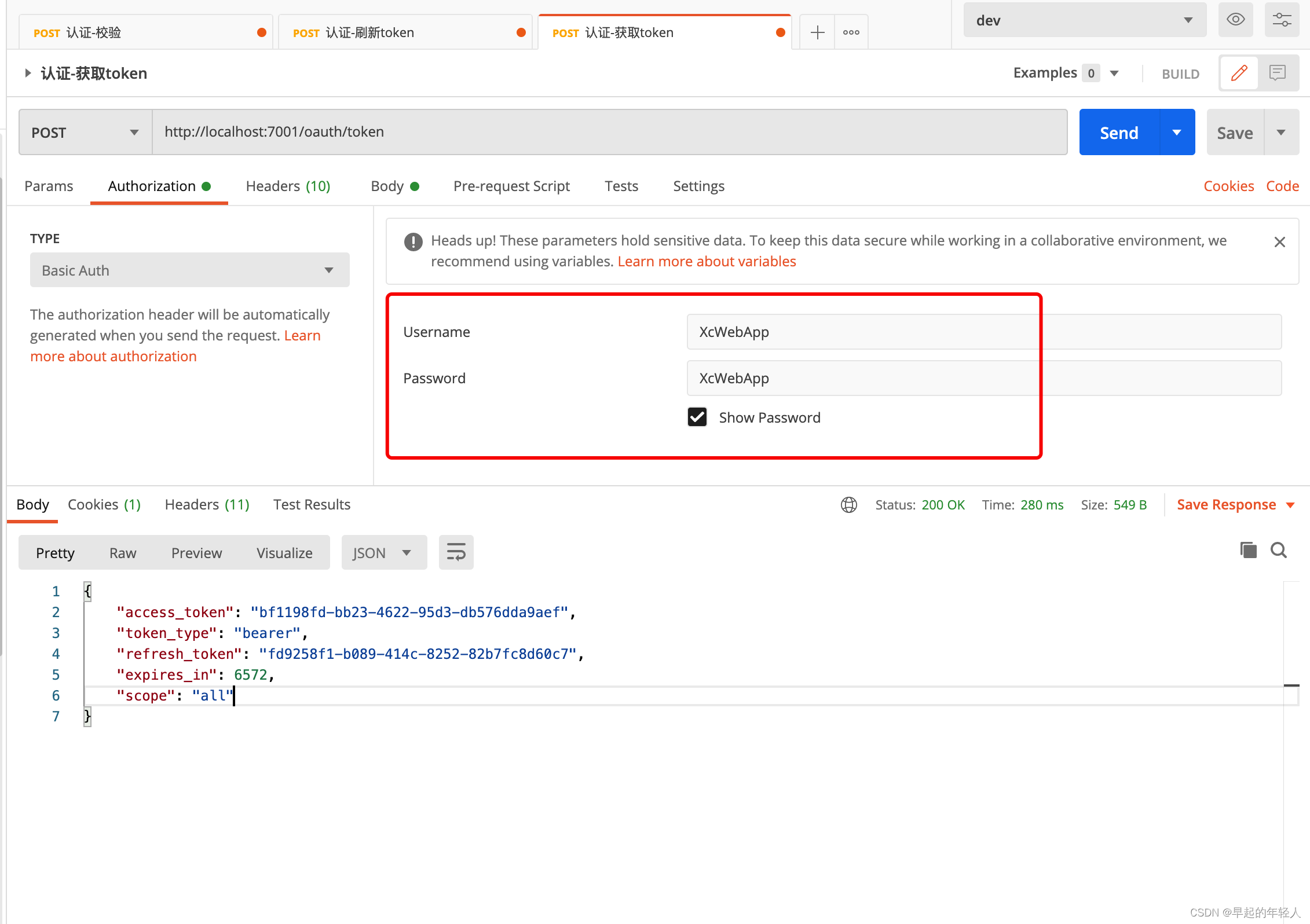
Task: Open the dev environment dropdown
Action: coord(1084,19)
